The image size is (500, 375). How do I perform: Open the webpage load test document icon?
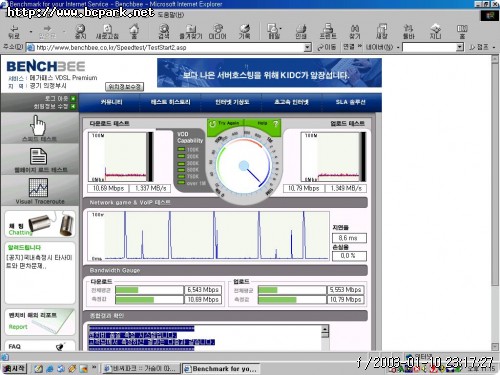[38, 156]
